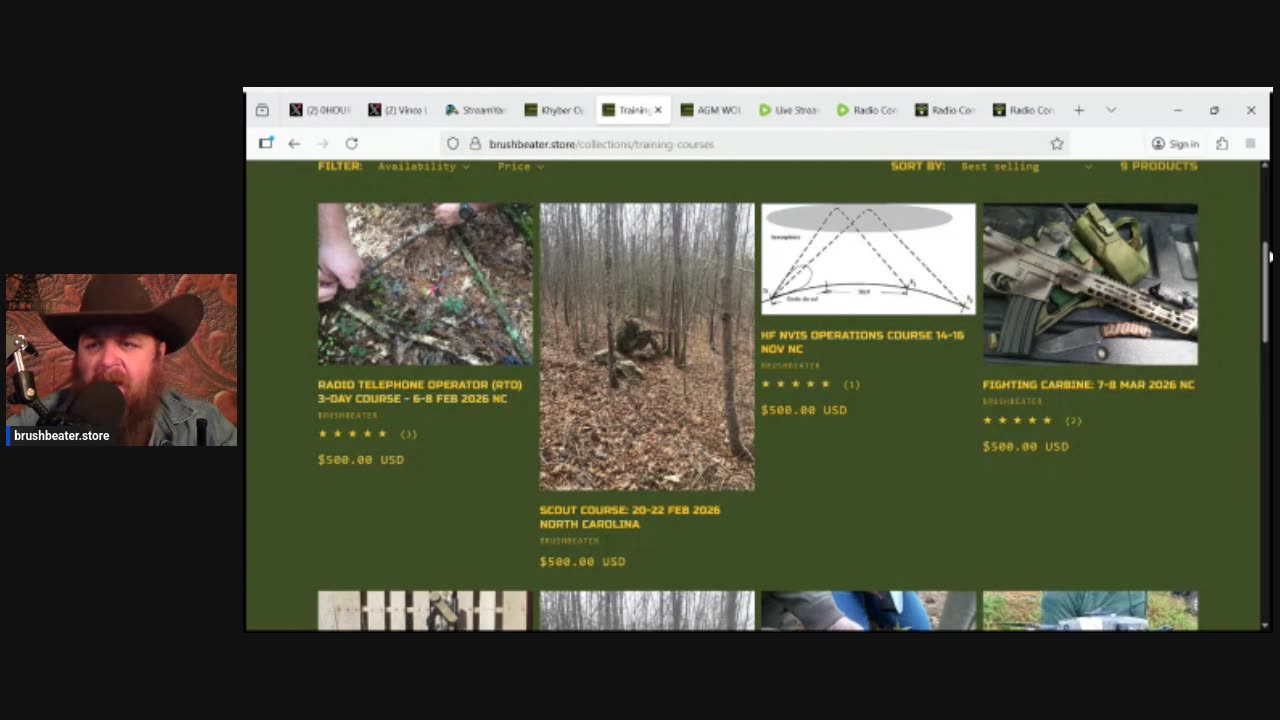Click the page vertical scrollbar thumb
This screenshot has height=720, width=1280.
(1265, 292)
